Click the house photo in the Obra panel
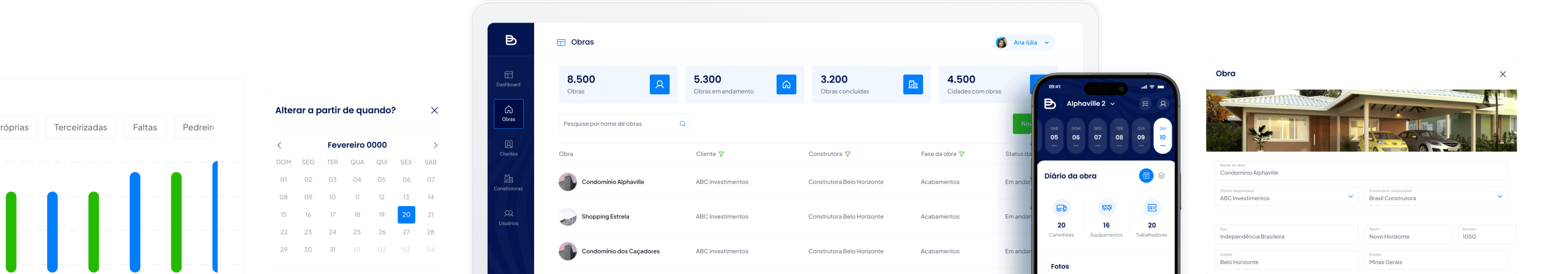Image resolution: width=1568 pixels, height=274 pixels. [1361, 120]
